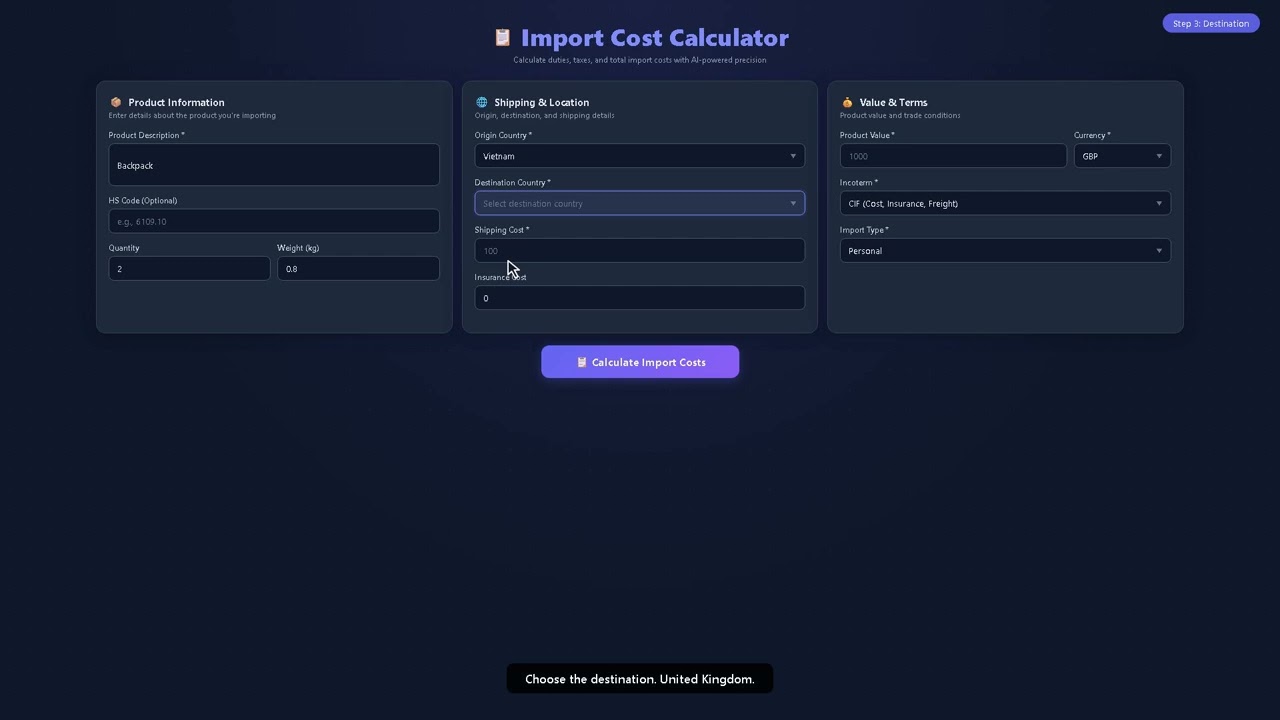Open the Incoterm dropdown showing CIF
Viewport: 1280px width, 720px height.
1005,203
